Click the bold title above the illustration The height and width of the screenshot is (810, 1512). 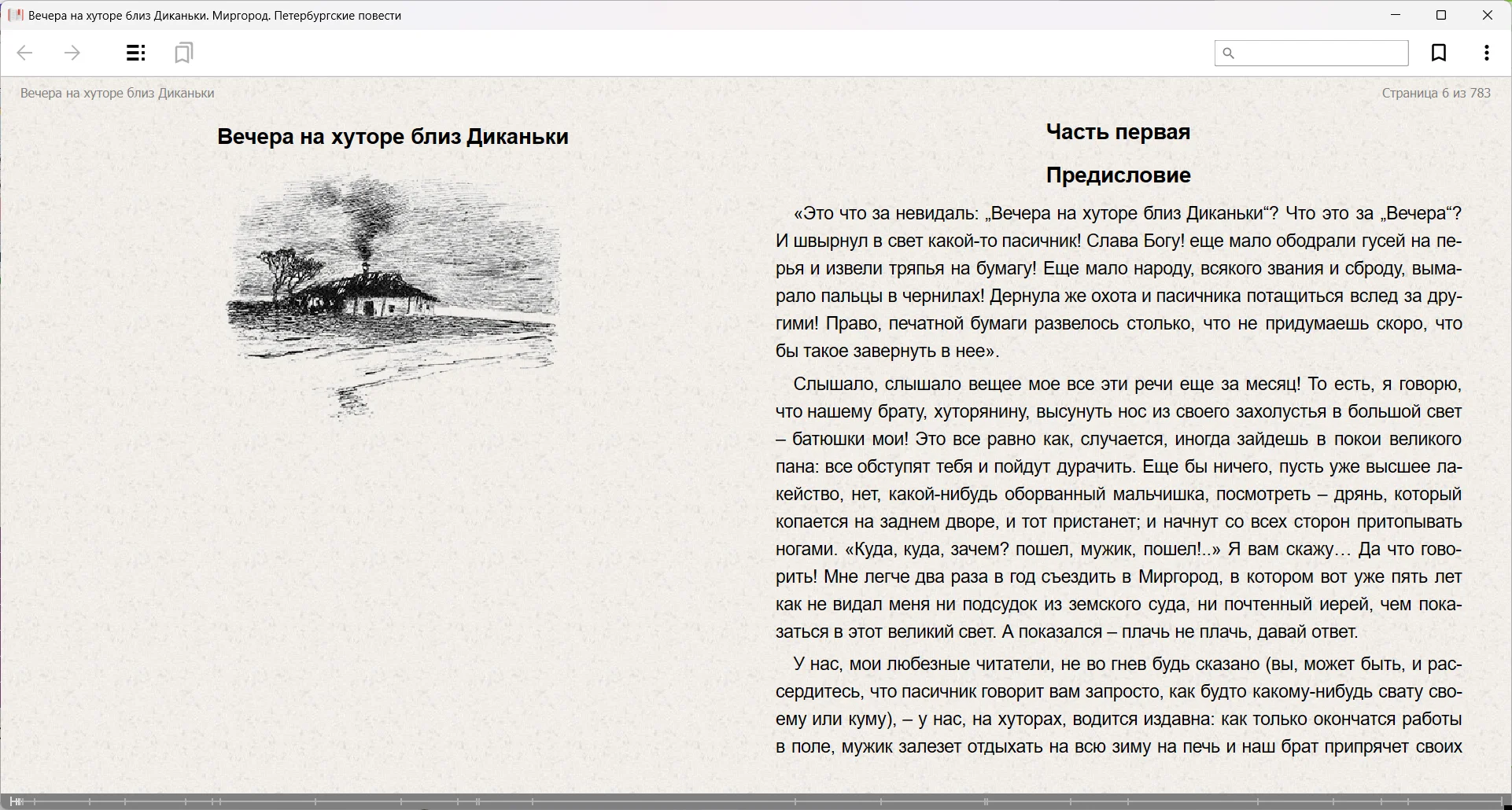pos(393,137)
